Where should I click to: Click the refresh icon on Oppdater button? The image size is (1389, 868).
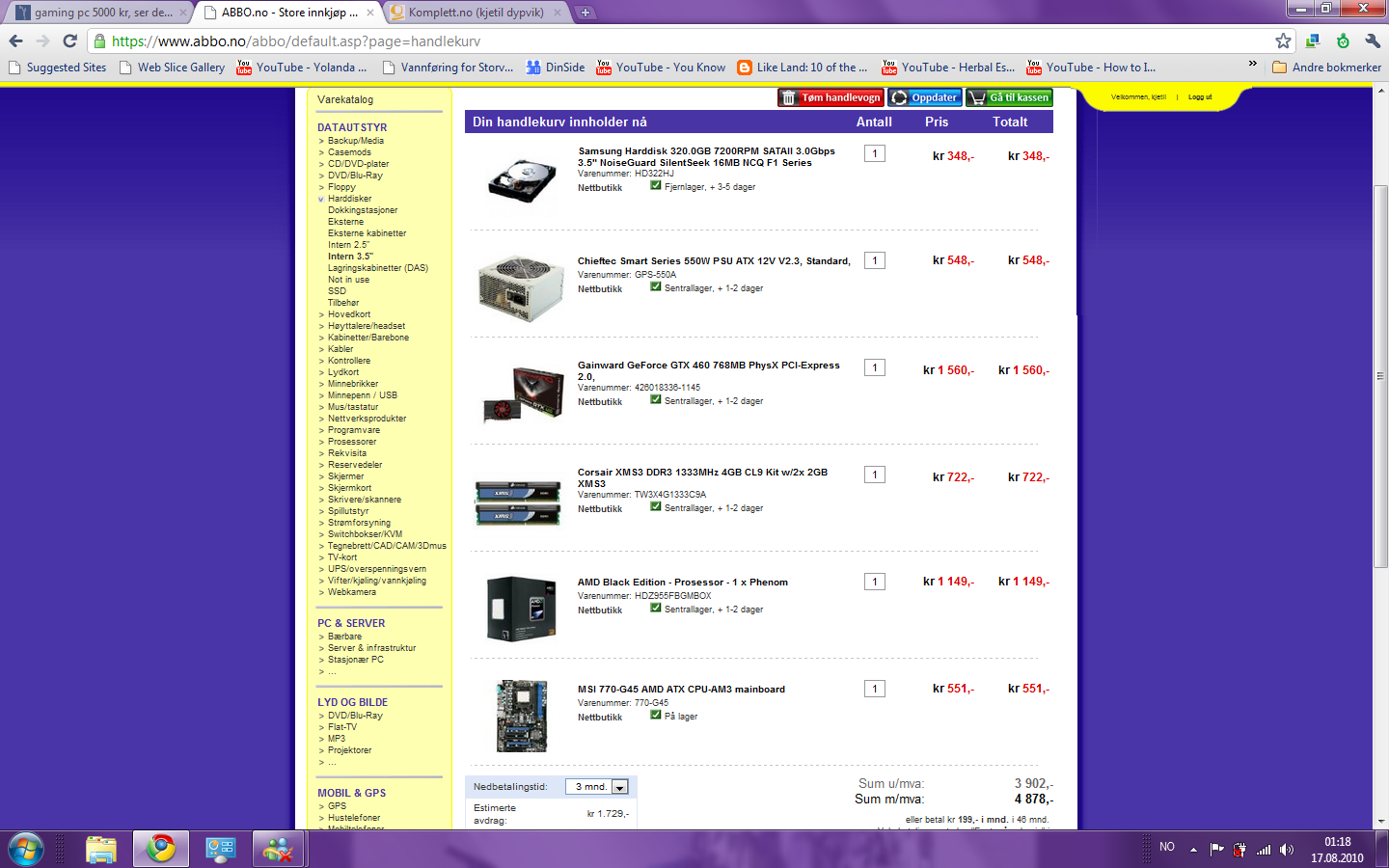click(x=899, y=97)
